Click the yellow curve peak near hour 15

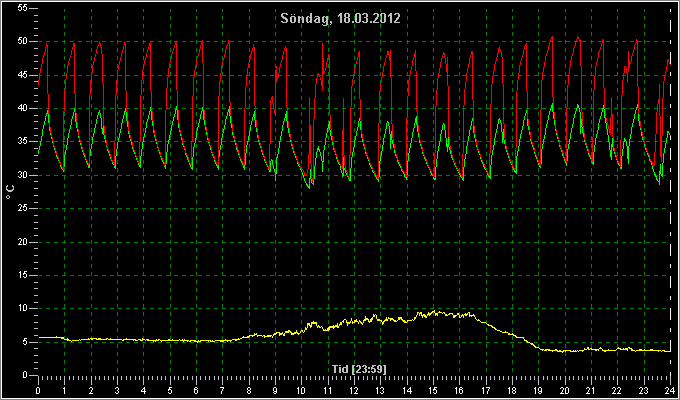(434, 311)
